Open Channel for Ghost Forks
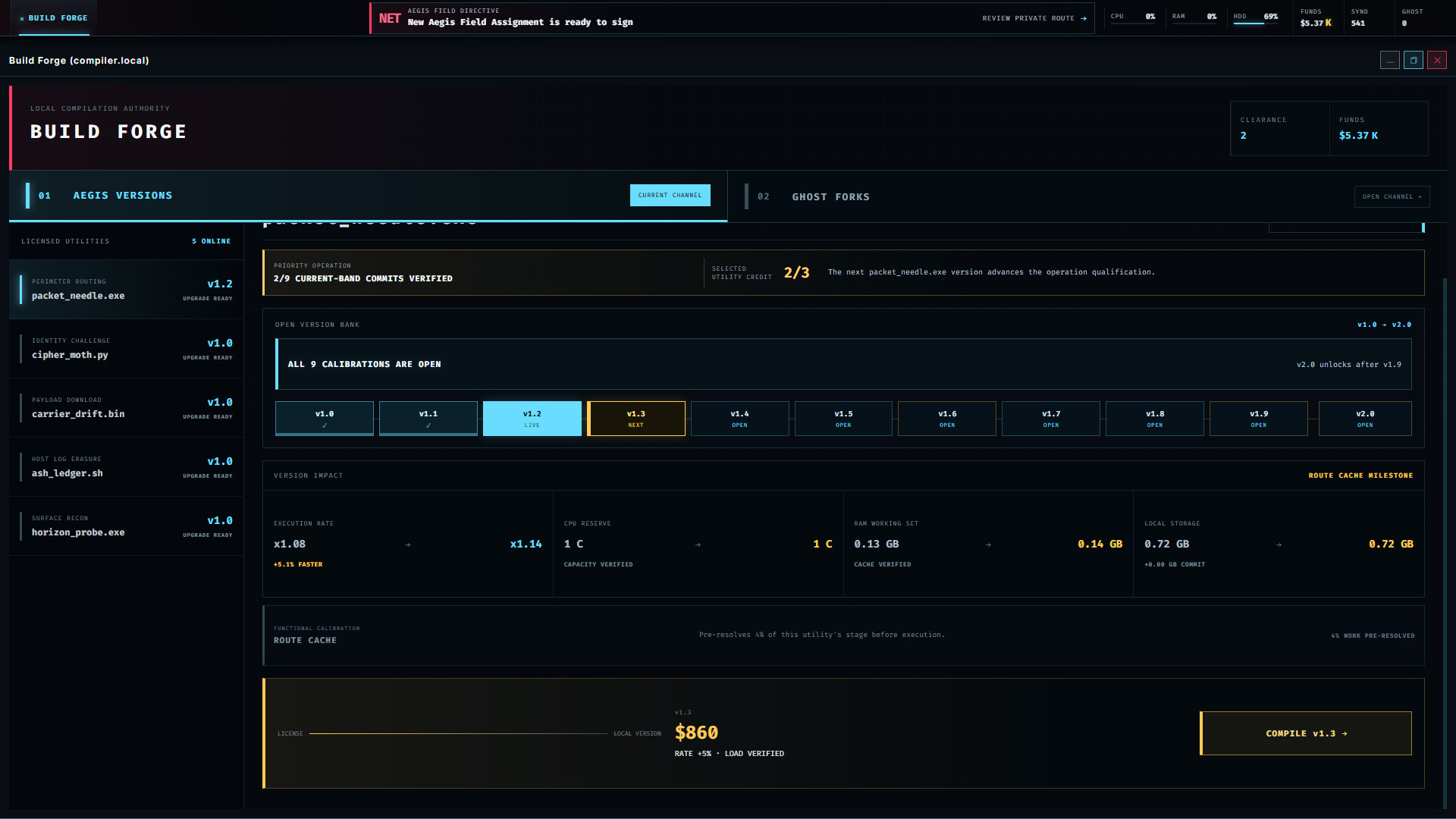Image resolution: width=1456 pixels, height=819 pixels. (x=1392, y=197)
